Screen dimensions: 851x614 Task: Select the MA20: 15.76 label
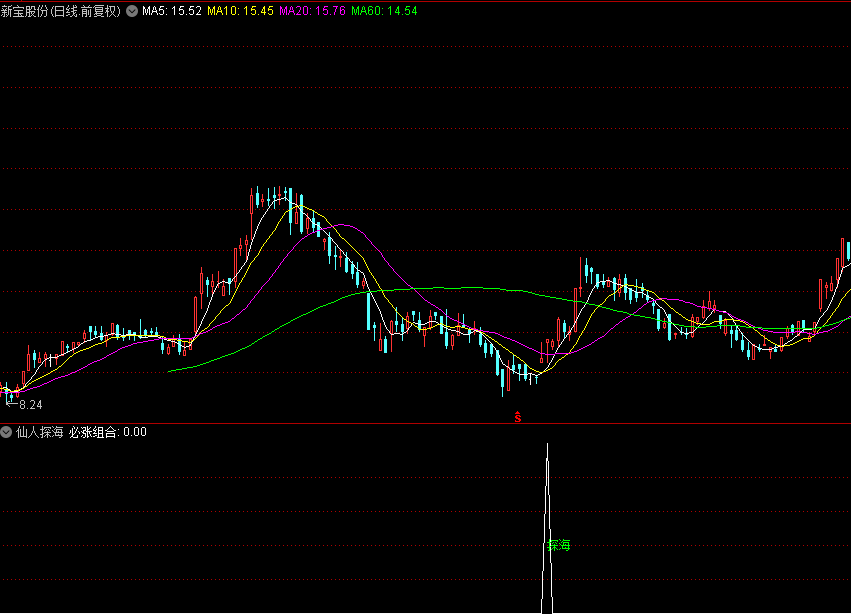click(313, 11)
